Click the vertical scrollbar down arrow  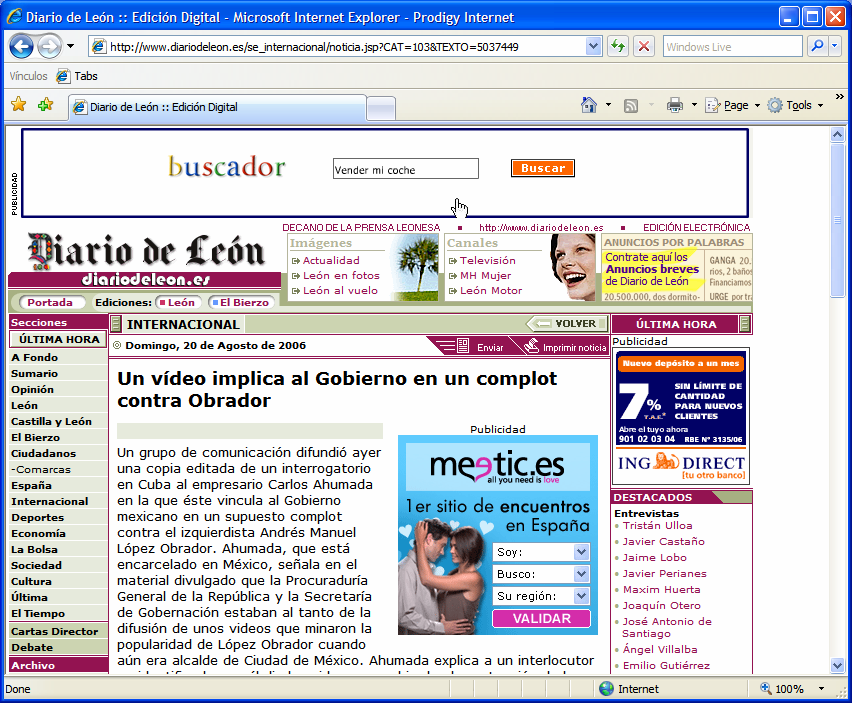(x=837, y=666)
